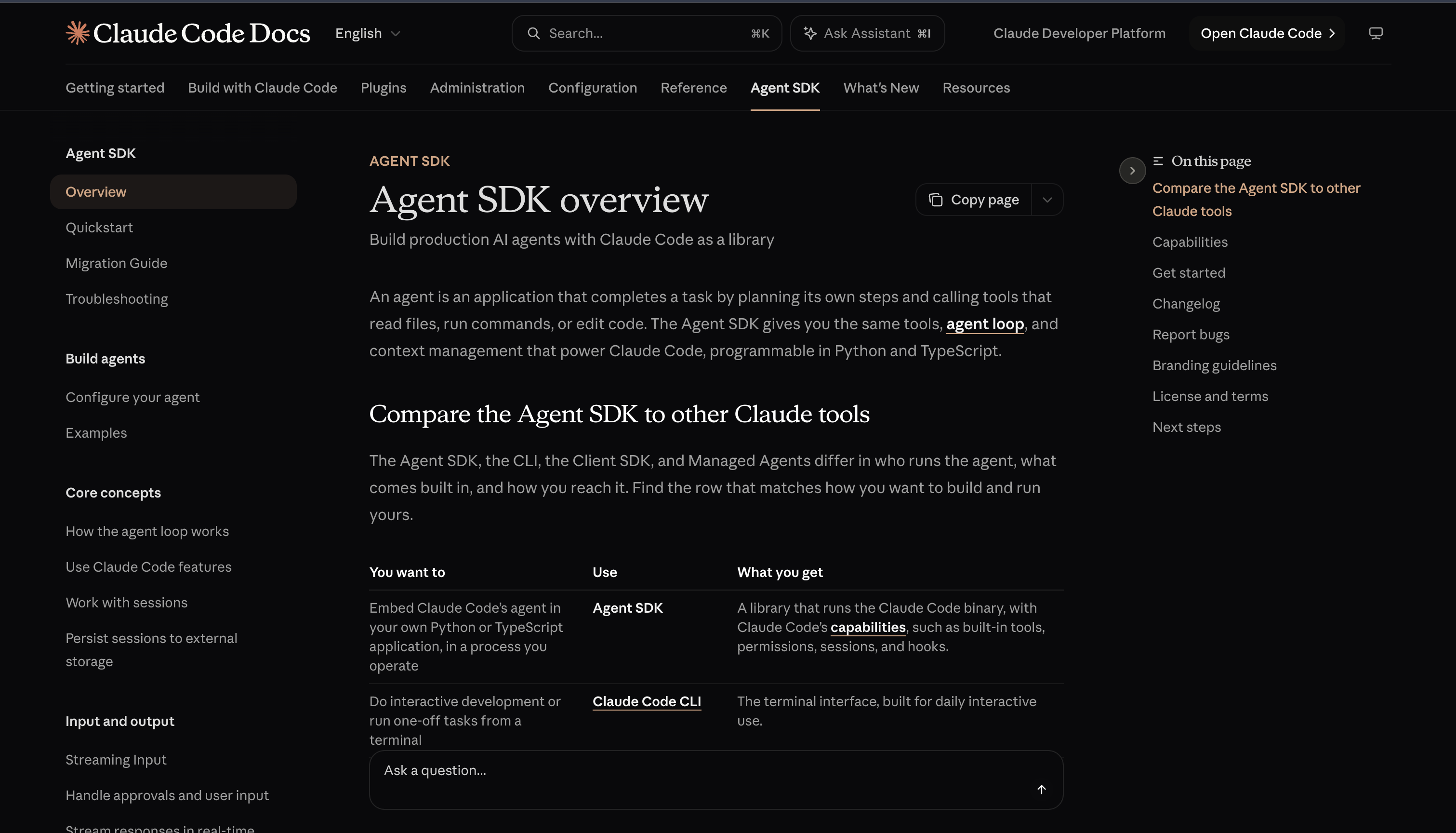Click the 'Build agents' sidebar section title

[x=105, y=359]
